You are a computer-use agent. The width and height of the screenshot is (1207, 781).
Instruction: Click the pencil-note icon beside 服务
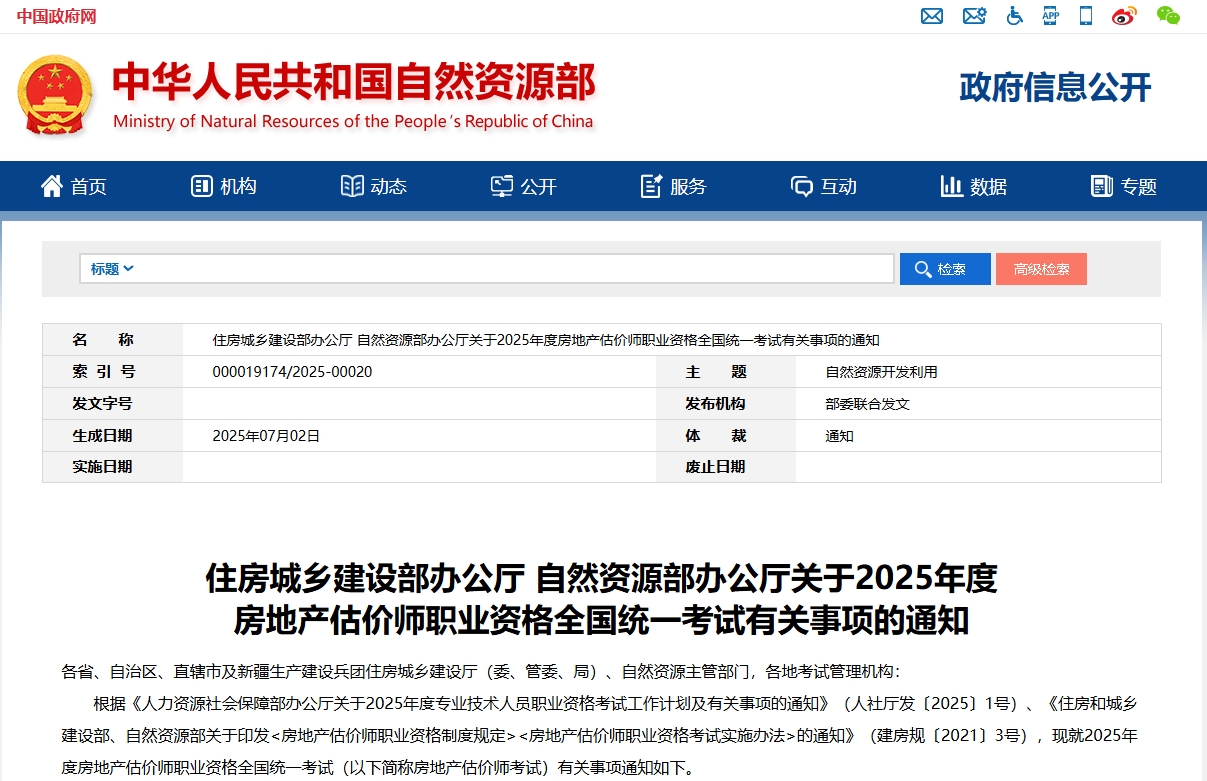pyautogui.click(x=652, y=186)
